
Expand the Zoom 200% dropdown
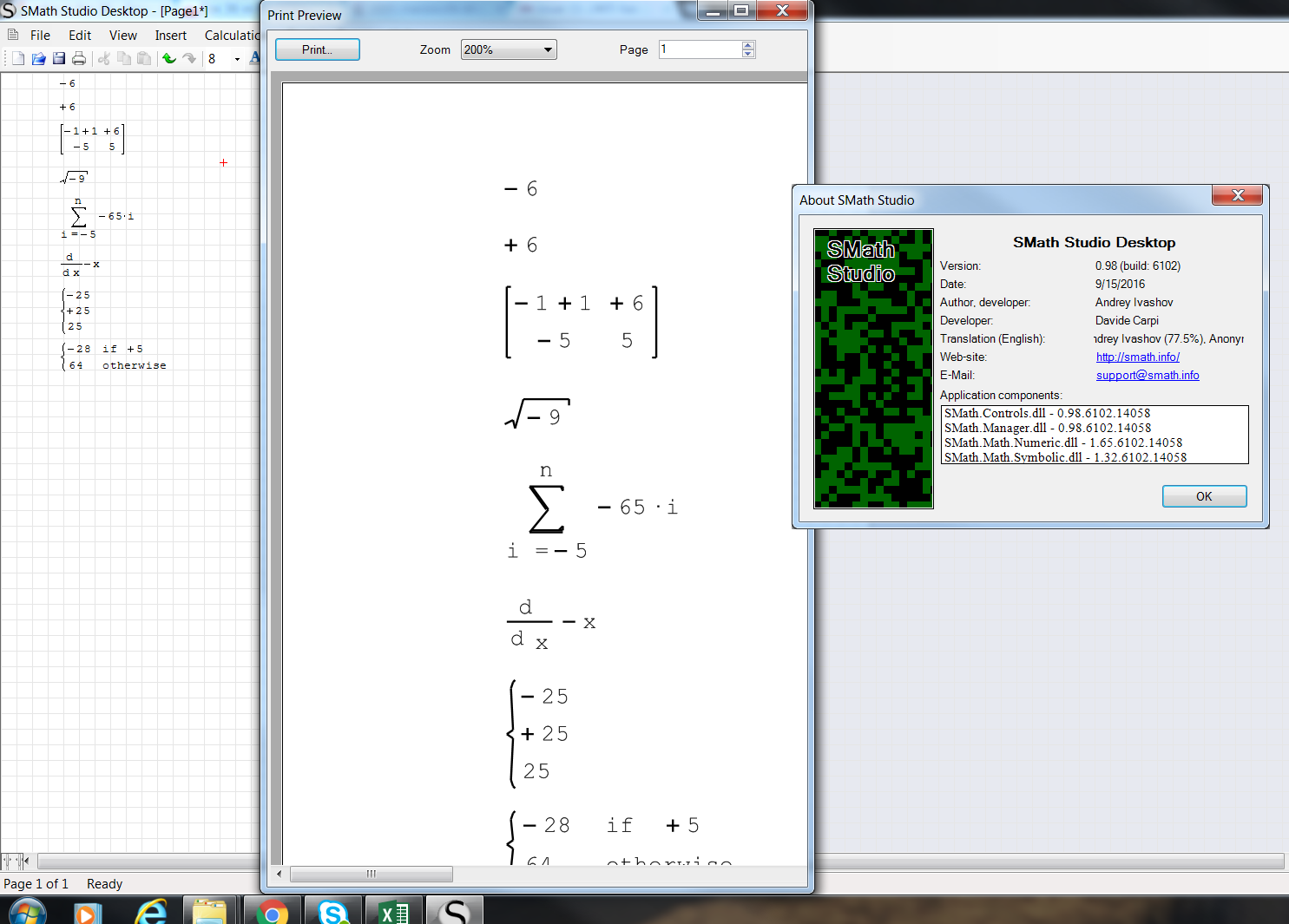(548, 49)
